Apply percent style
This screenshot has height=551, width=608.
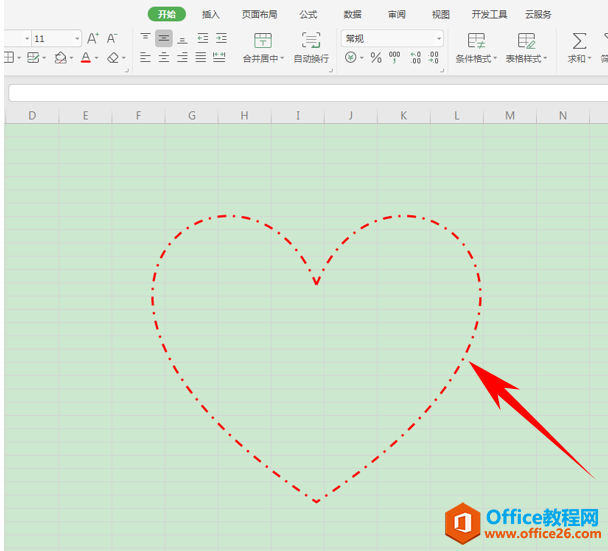(376, 58)
